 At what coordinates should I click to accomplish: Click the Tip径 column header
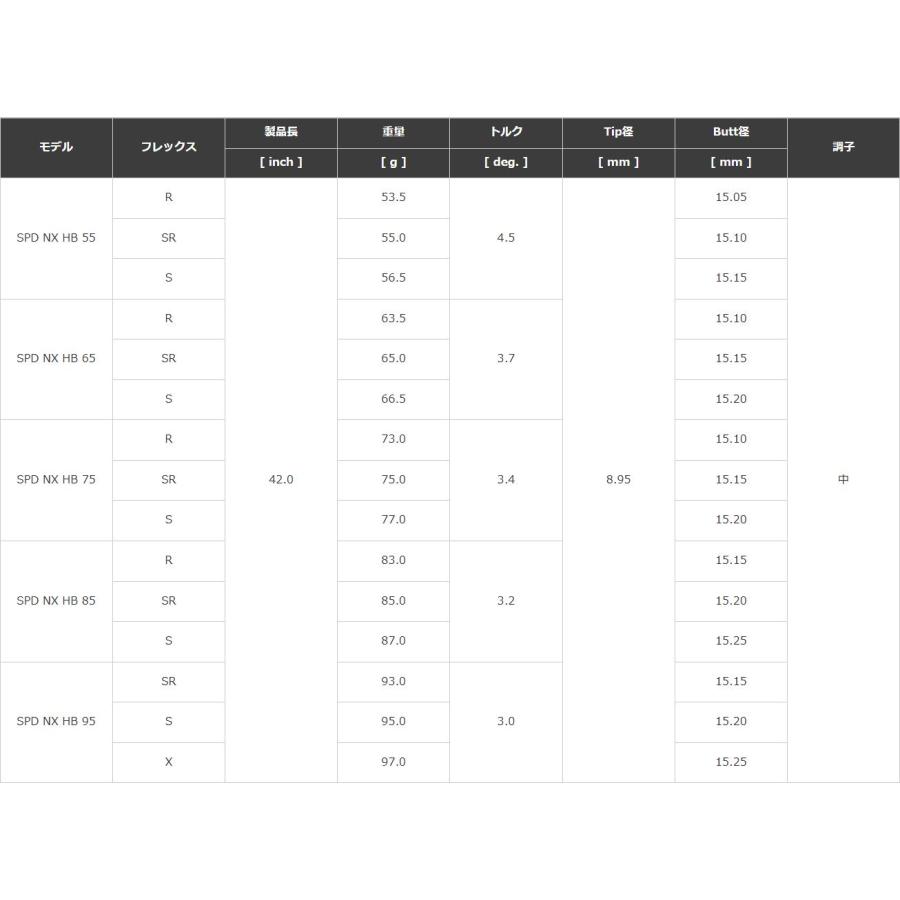coord(619,133)
